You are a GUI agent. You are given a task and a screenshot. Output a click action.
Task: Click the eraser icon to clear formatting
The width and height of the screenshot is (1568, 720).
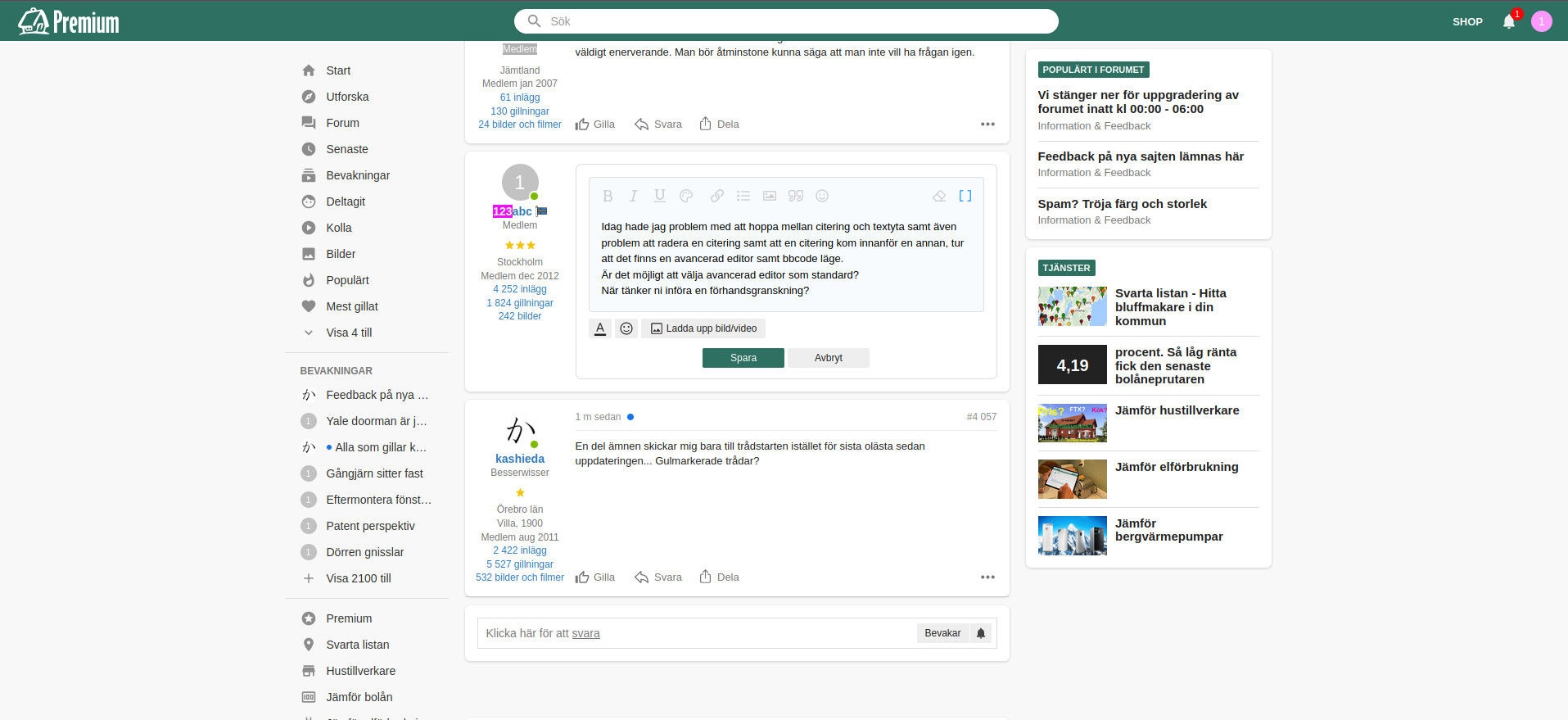(x=939, y=196)
